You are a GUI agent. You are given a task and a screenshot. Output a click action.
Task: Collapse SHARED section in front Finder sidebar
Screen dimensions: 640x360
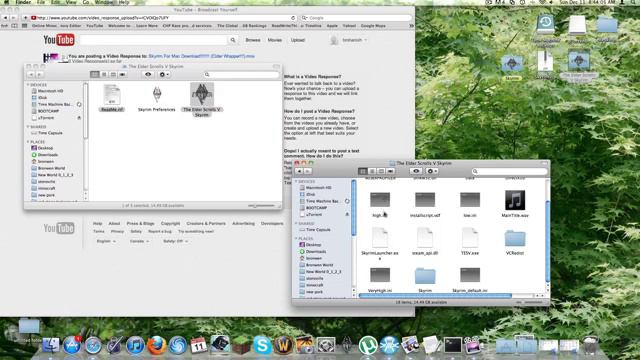click(x=296, y=223)
